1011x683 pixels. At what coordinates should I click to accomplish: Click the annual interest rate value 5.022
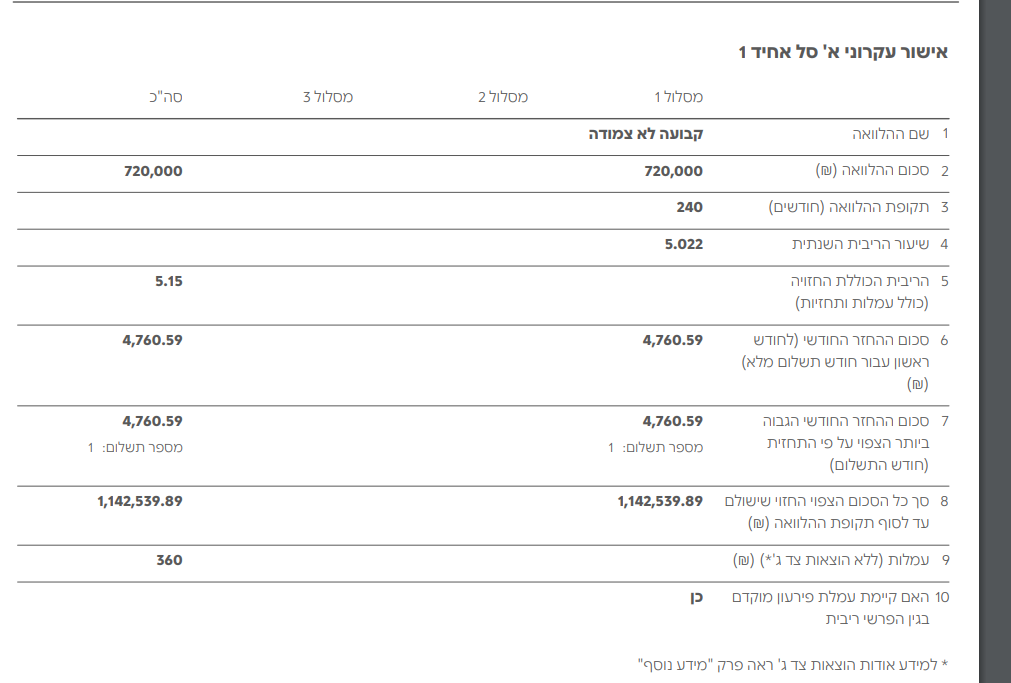(x=684, y=243)
